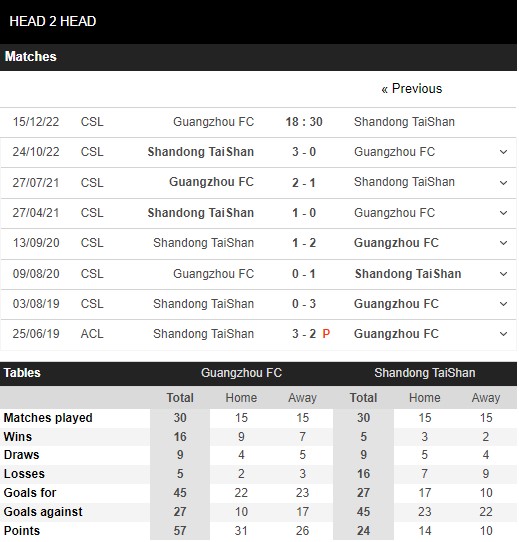Screen dimensions: 519x542
Task: Click the « Previous link
Action: (x=411, y=89)
